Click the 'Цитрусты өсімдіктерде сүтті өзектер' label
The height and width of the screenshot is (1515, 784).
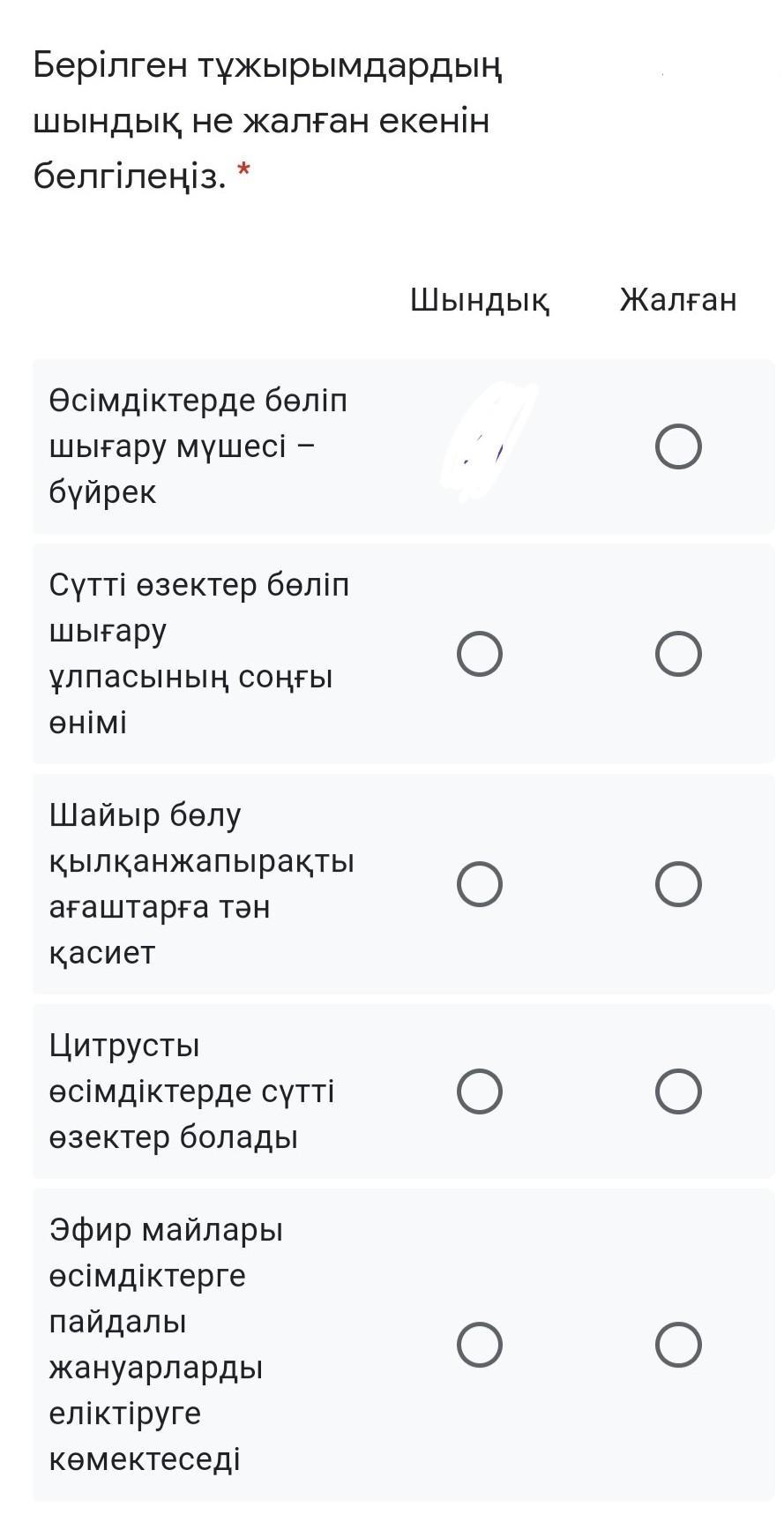(x=191, y=1091)
